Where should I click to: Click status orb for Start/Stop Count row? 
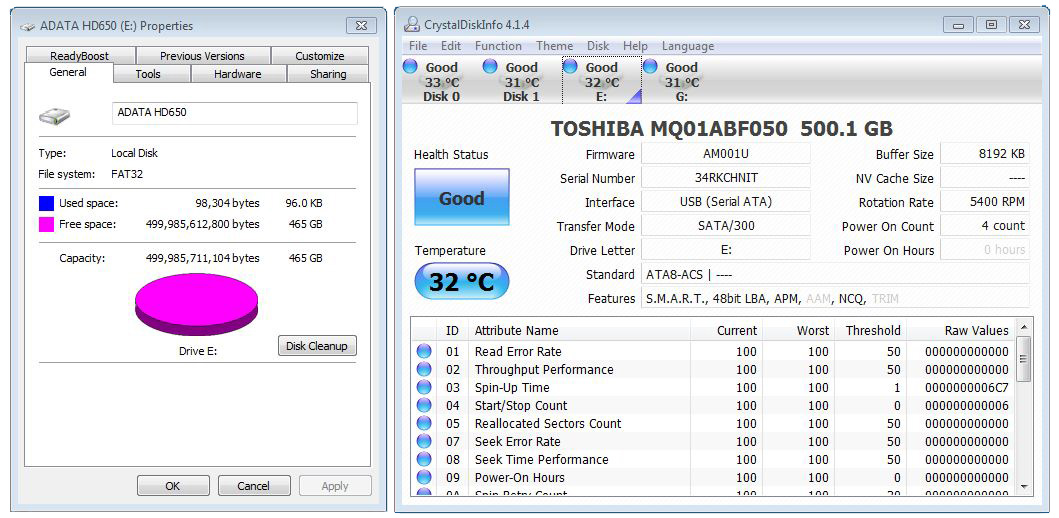coord(424,405)
